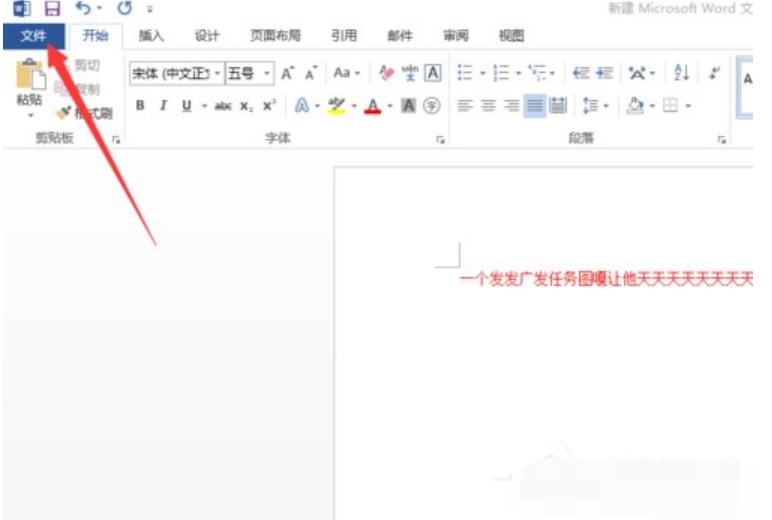Switch to the 插入 (Insert) tab
Viewport: 772px width, 520px height.
(x=151, y=36)
